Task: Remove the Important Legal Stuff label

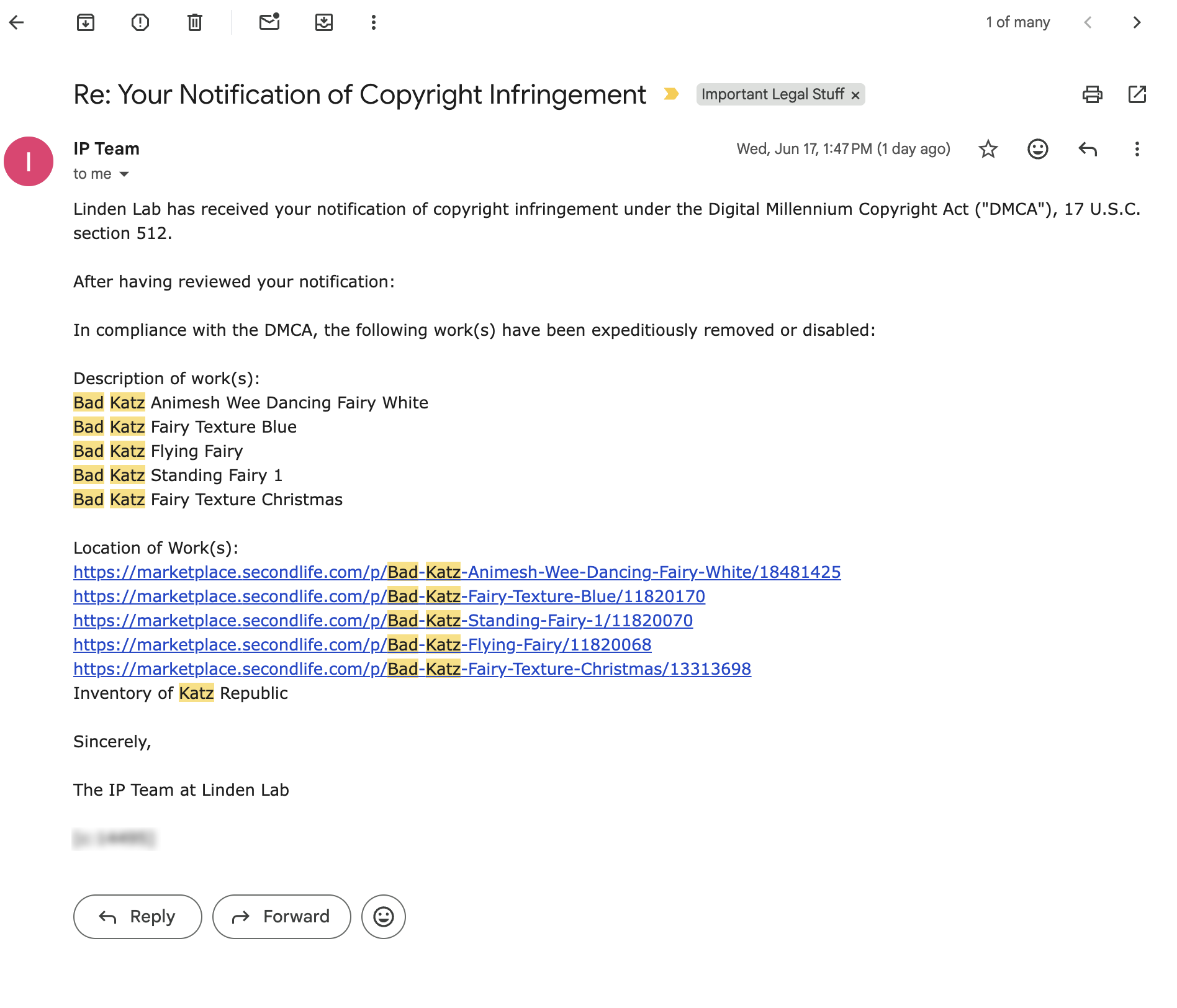Action: click(x=855, y=95)
